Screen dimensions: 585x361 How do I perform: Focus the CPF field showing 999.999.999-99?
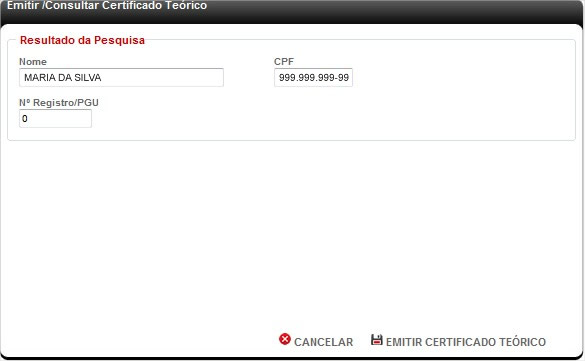coord(313,78)
